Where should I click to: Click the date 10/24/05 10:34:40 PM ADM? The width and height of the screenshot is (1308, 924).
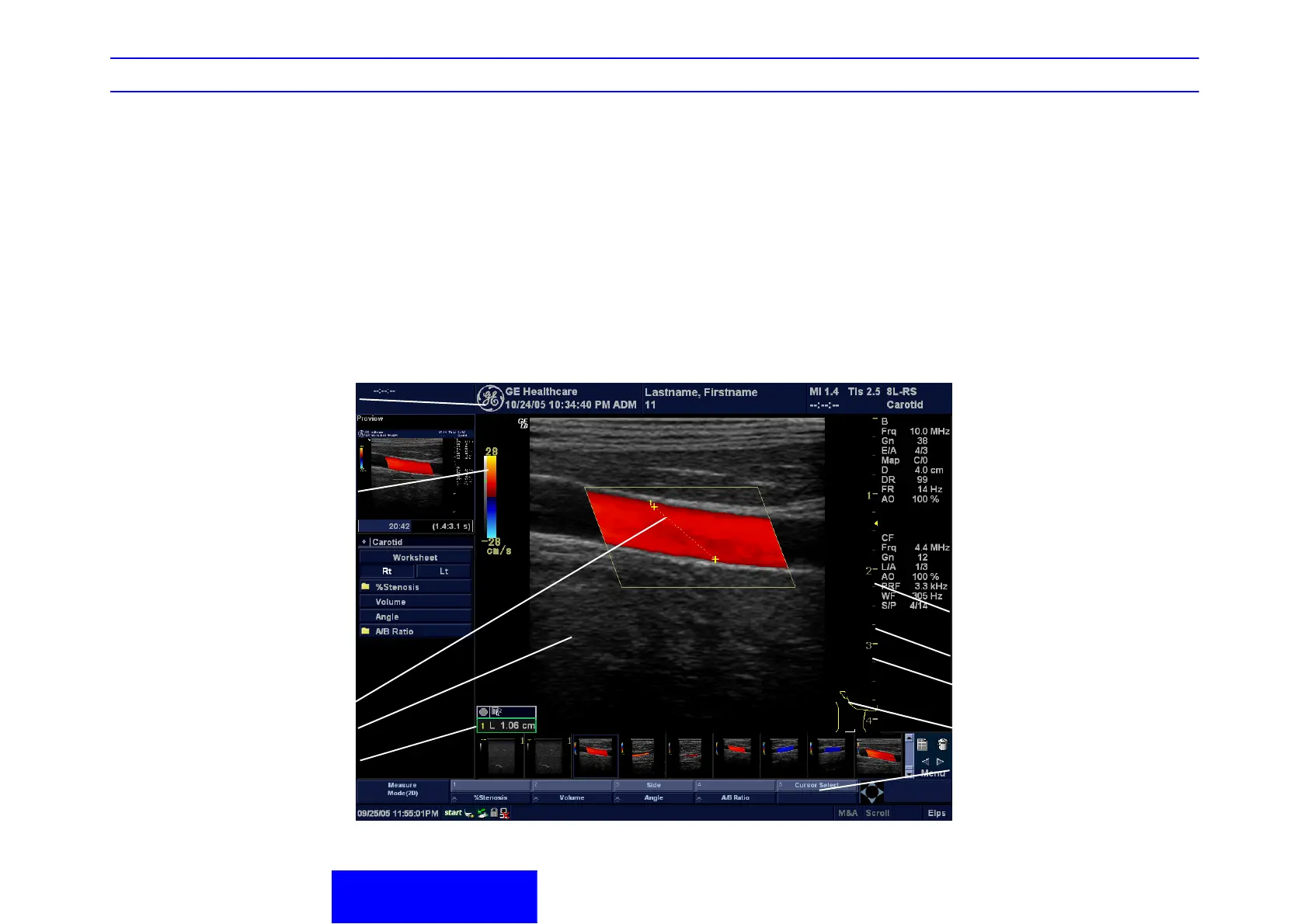click(x=571, y=405)
